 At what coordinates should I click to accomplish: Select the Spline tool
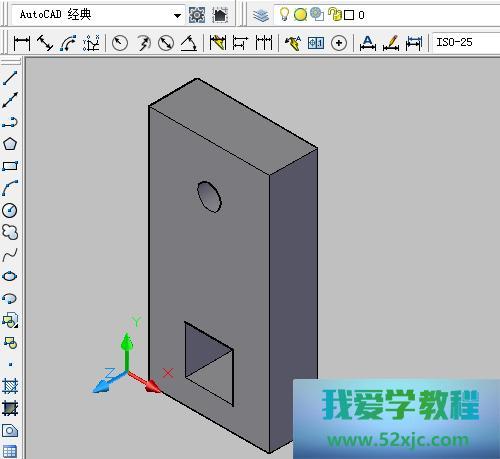tap(10, 255)
